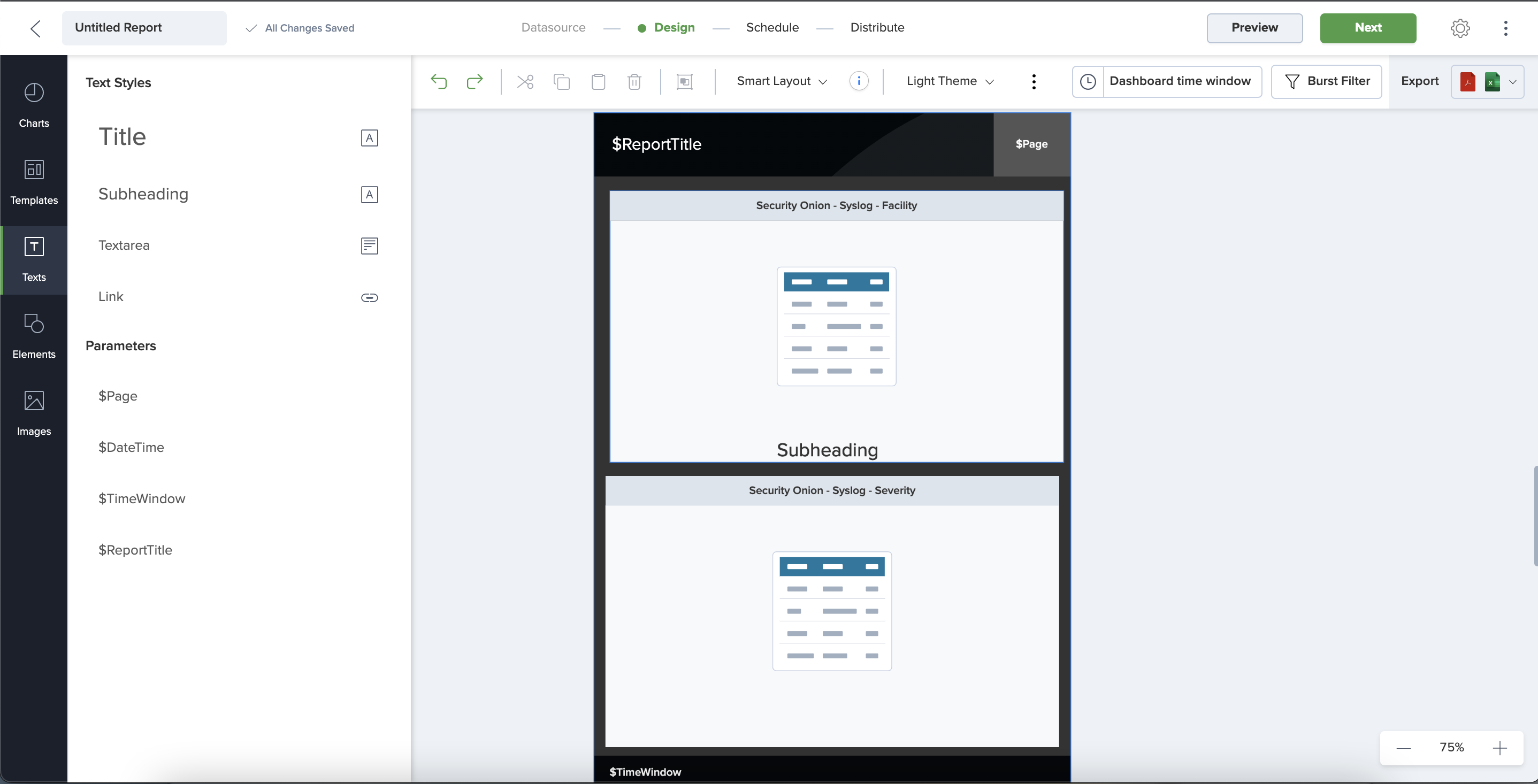Open the Elements sidebar panel
Image resolution: width=1538 pixels, height=784 pixels.
34,335
